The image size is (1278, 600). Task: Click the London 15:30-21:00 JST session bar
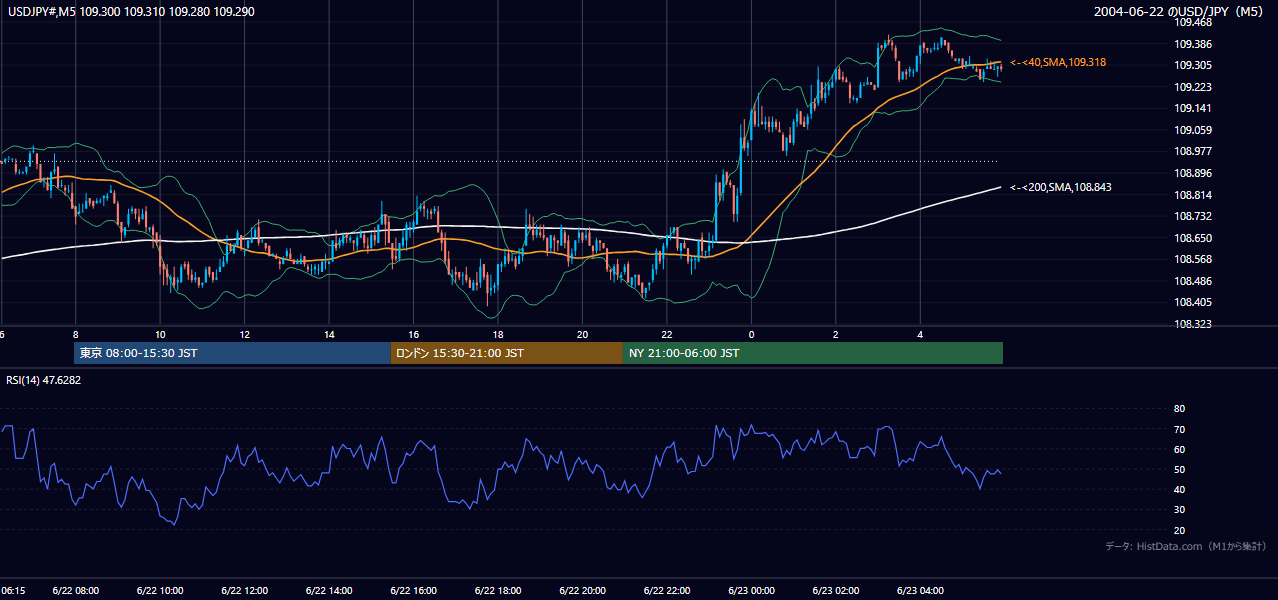pyautogui.click(x=506, y=353)
